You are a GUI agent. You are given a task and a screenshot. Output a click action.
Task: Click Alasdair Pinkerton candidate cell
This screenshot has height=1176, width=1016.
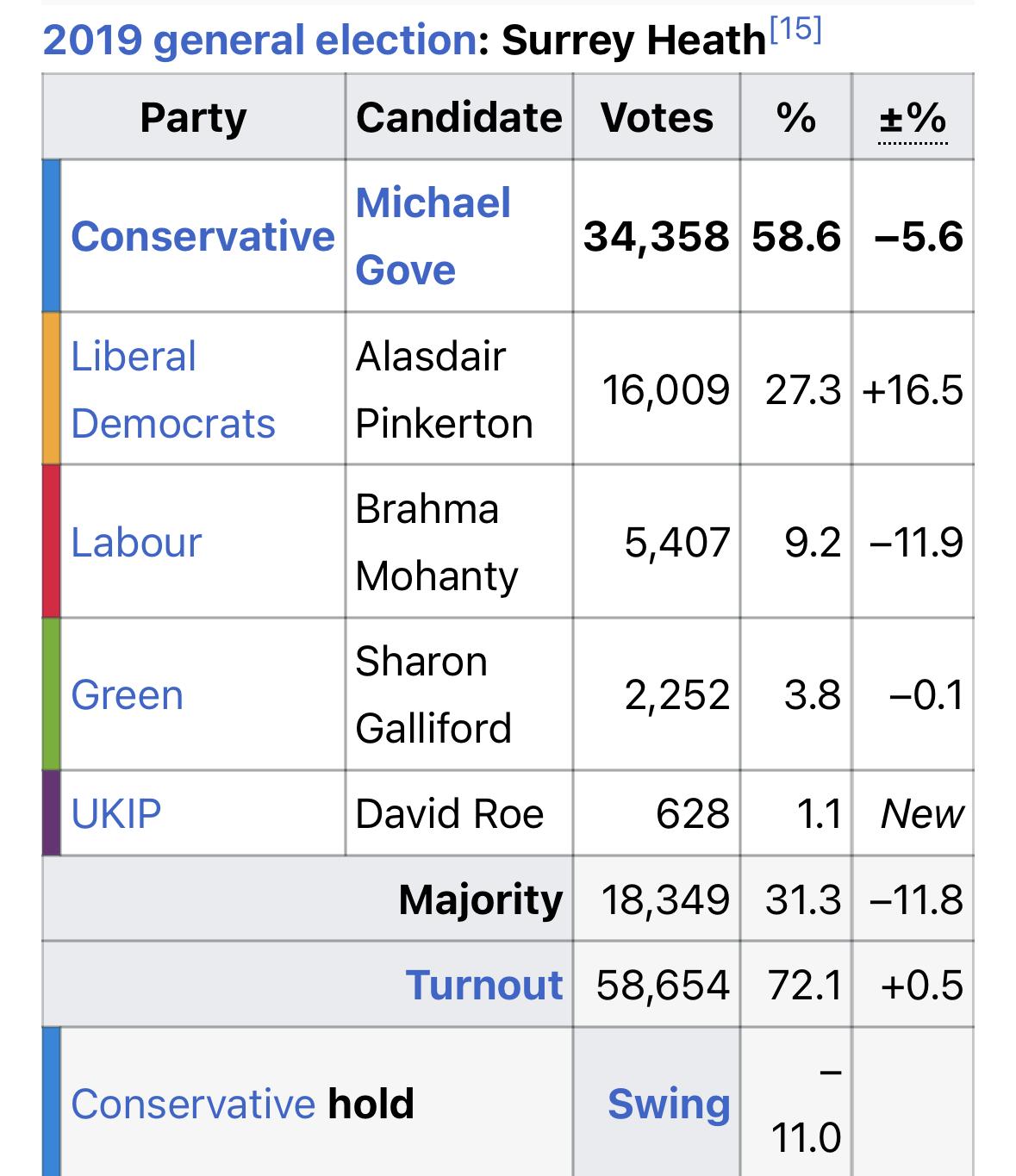tap(459, 389)
